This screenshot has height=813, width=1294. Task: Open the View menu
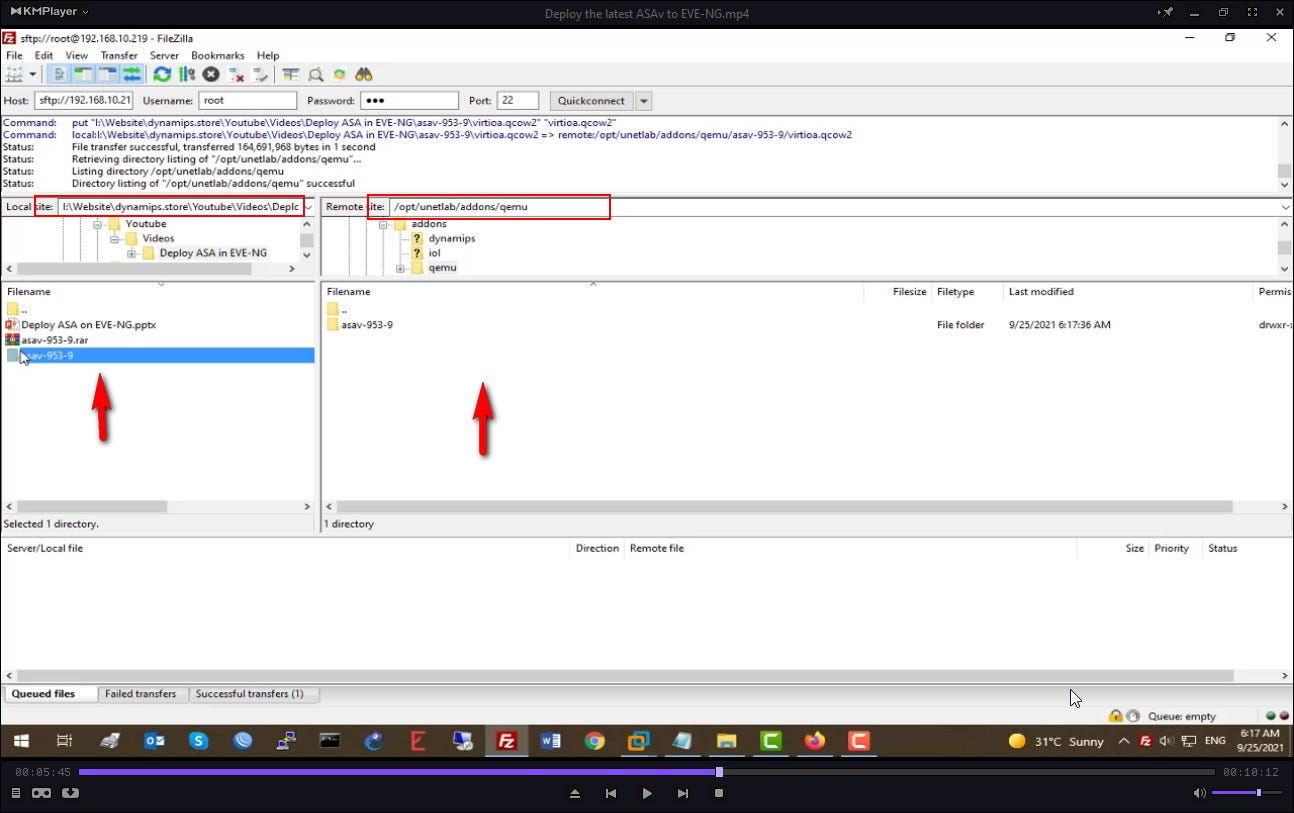point(77,56)
